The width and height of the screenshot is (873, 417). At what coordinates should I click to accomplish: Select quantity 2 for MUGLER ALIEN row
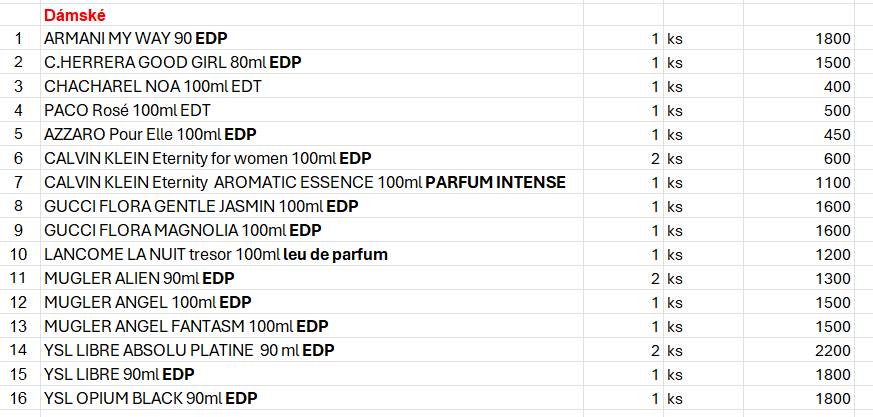pyautogui.click(x=623, y=277)
